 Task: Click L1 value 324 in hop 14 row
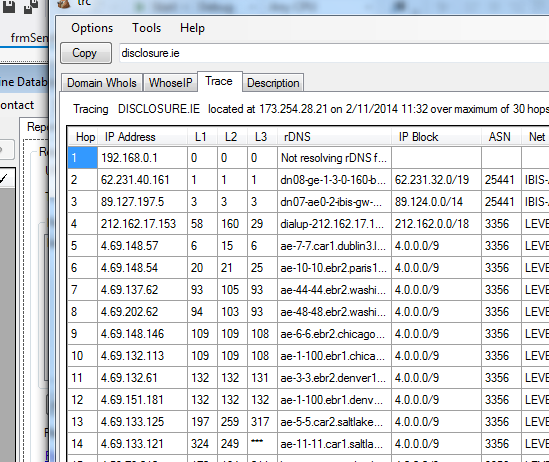(x=202, y=444)
